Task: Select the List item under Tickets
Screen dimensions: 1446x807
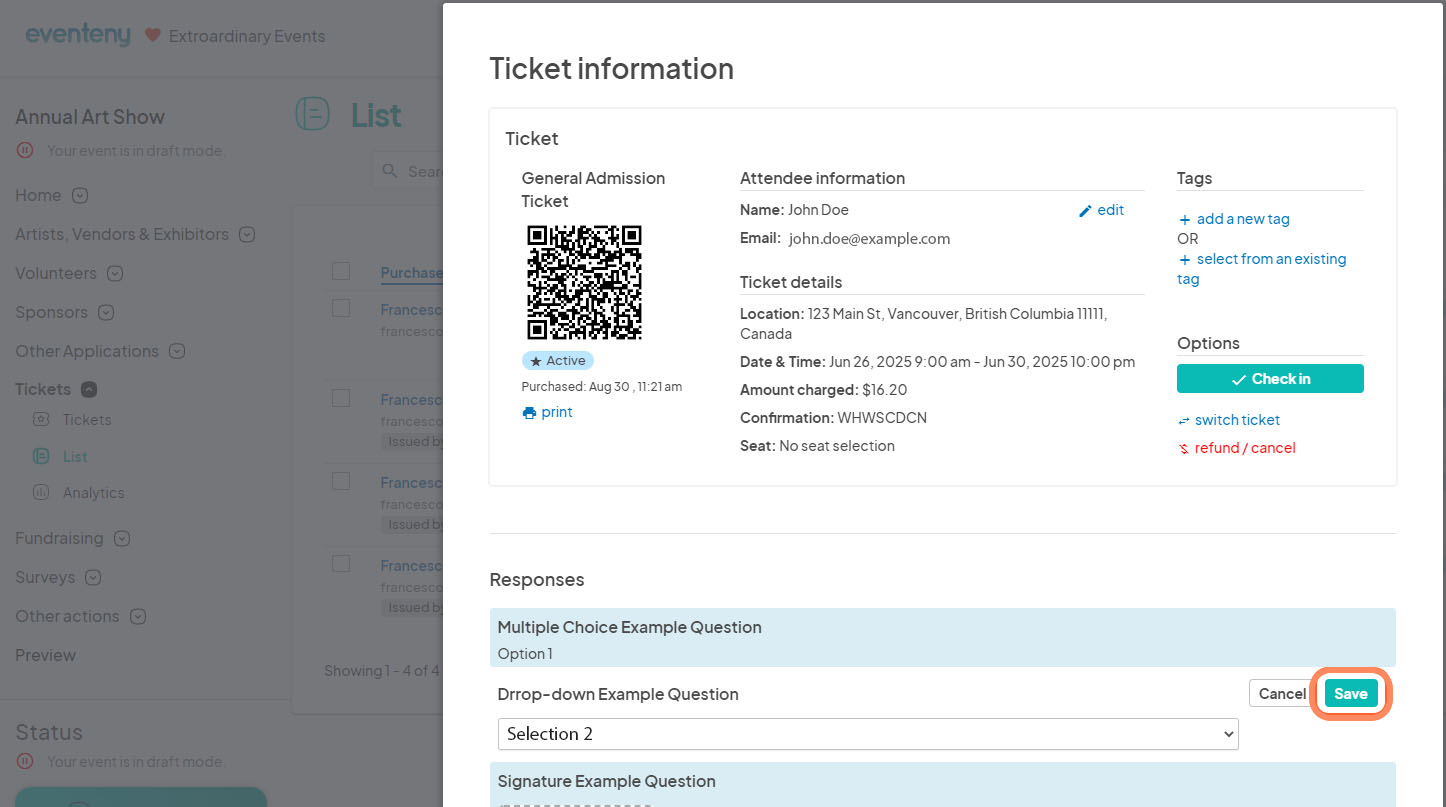Action: click(x=75, y=457)
